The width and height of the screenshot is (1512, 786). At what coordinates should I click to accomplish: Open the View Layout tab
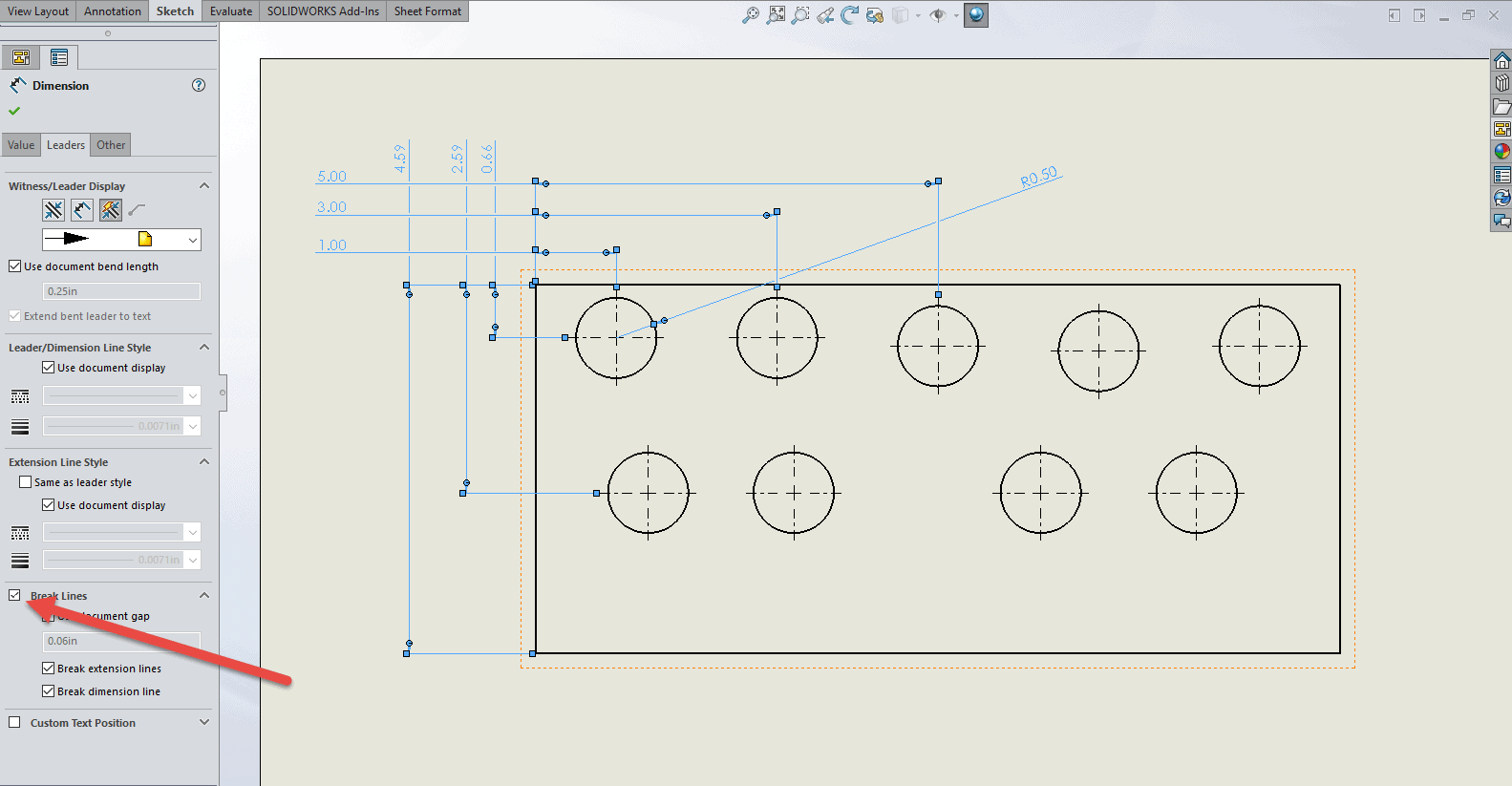[x=38, y=11]
